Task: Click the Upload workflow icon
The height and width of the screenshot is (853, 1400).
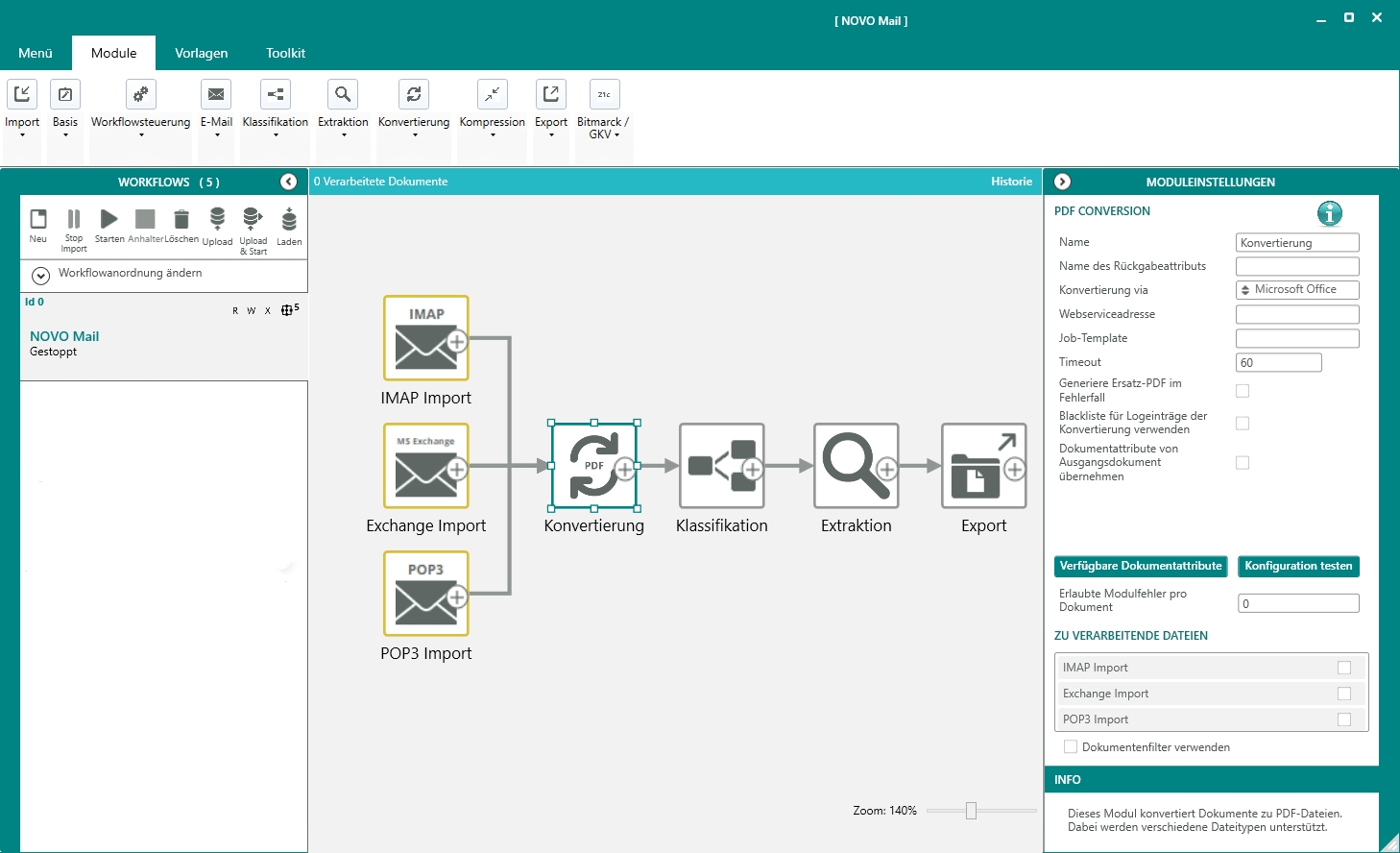Action: (x=218, y=220)
